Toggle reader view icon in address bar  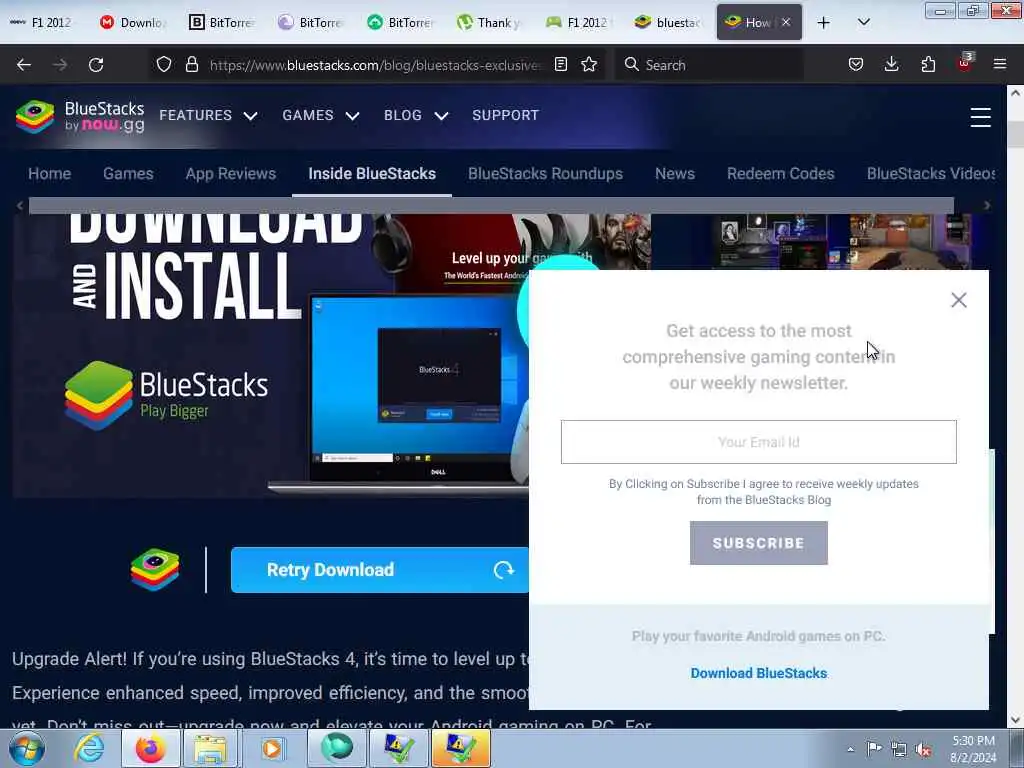(x=560, y=64)
